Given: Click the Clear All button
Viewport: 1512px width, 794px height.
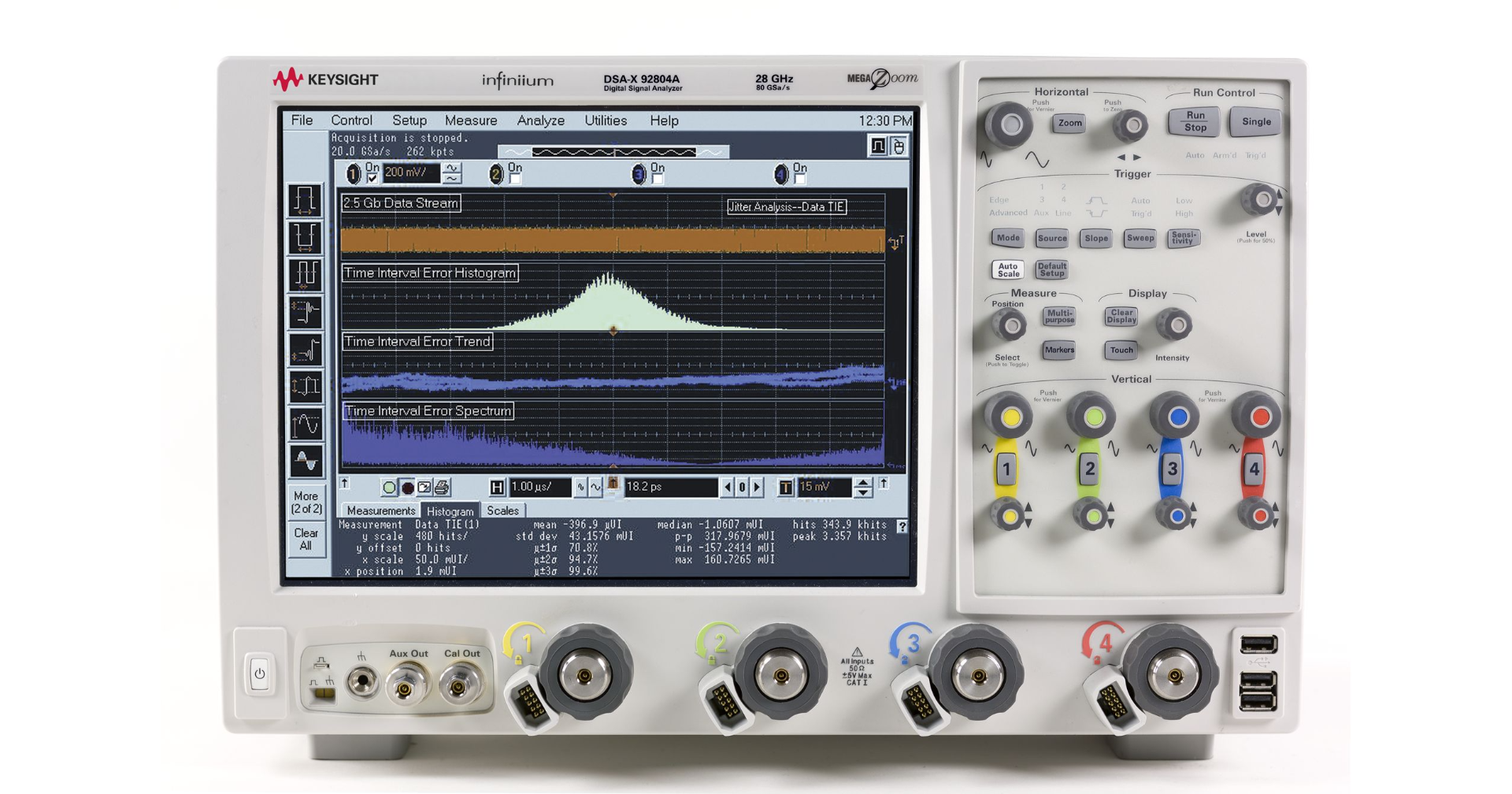Looking at the screenshot, I should [x=306, y=537].
